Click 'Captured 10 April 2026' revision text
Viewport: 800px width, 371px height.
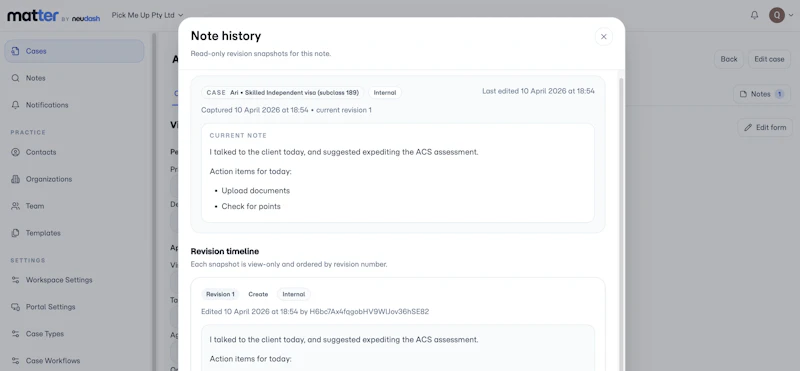click(286, 110)
